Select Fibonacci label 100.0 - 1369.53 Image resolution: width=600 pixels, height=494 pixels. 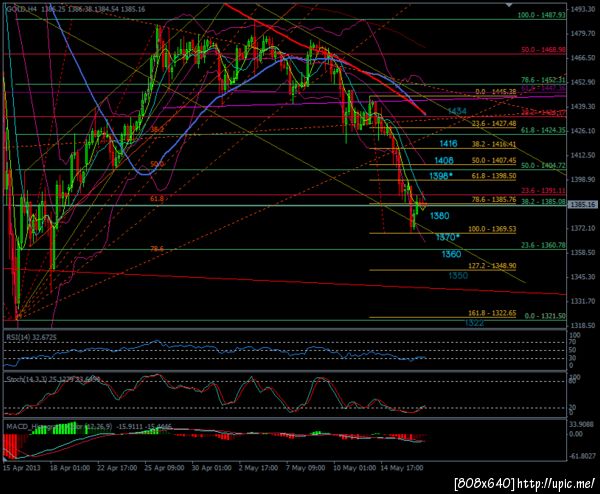click(492, 229)
